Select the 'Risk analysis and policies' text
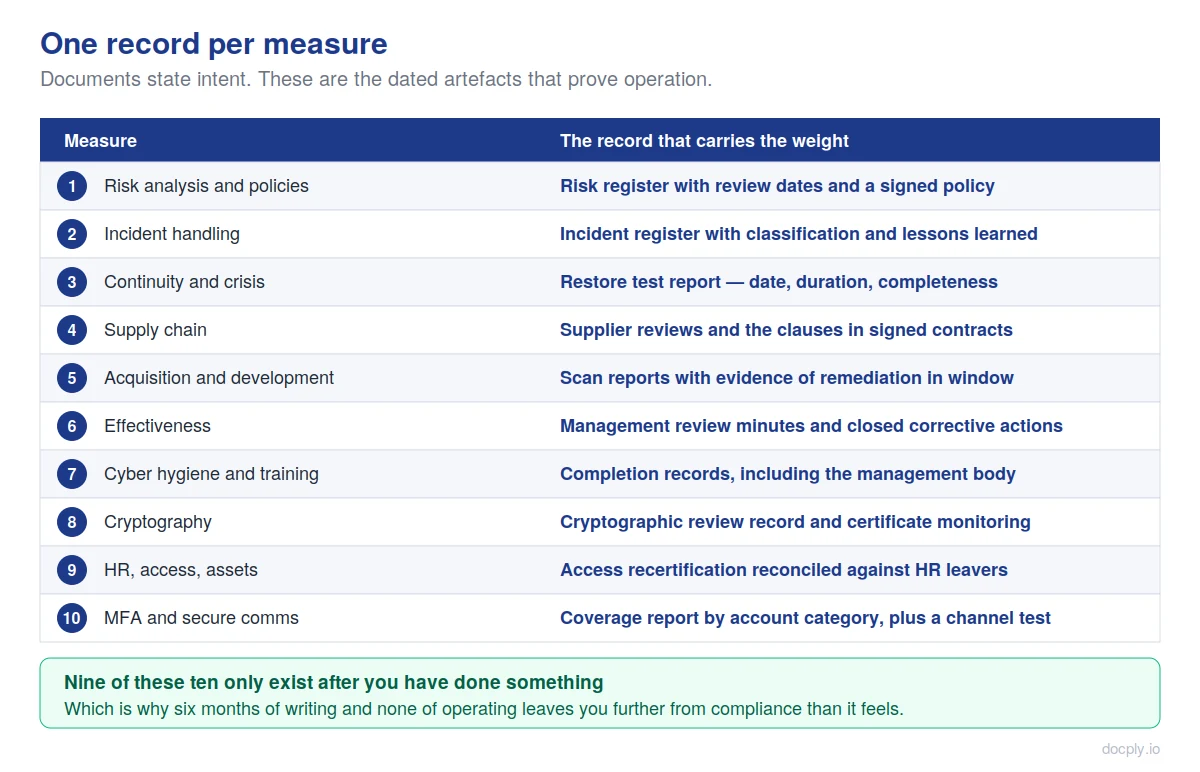This screenshot has height=772, width=1200. 206,186
